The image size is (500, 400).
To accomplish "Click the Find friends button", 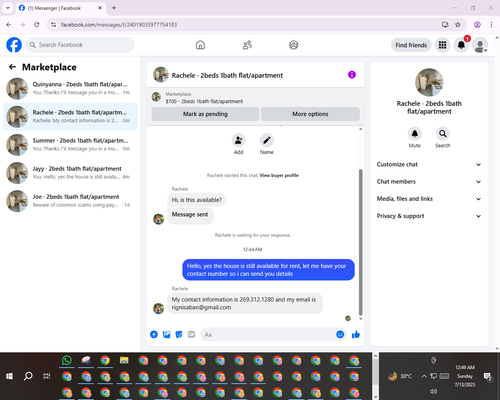I will click(411, 45).
